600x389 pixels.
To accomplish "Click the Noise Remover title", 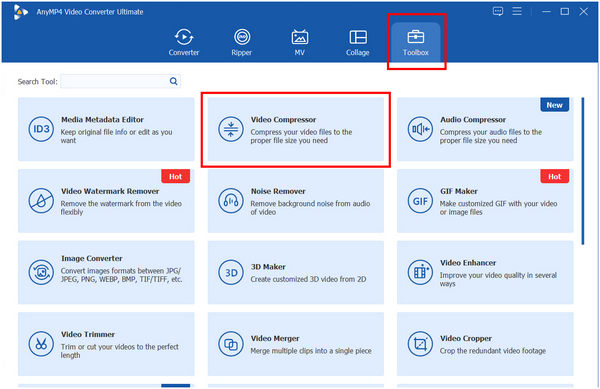I will point(278,191).
